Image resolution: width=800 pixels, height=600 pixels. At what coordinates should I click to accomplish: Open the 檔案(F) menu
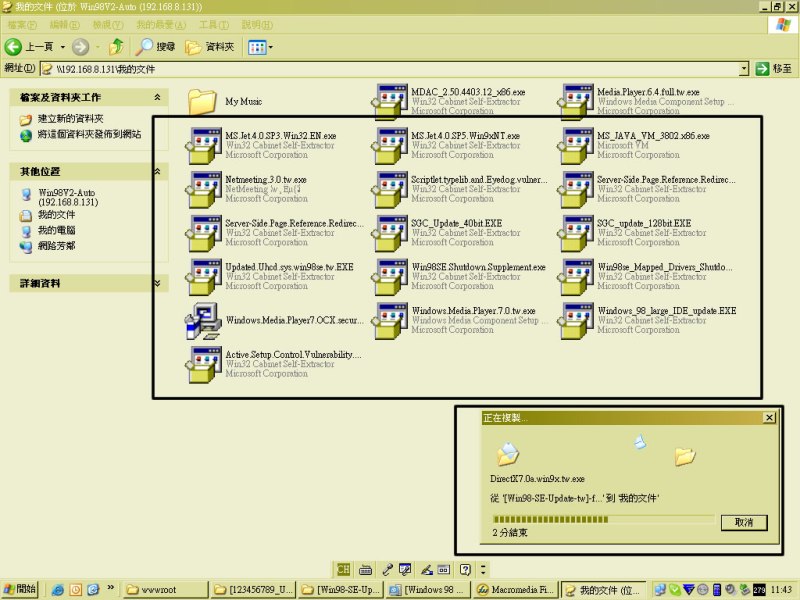[21, 24]
